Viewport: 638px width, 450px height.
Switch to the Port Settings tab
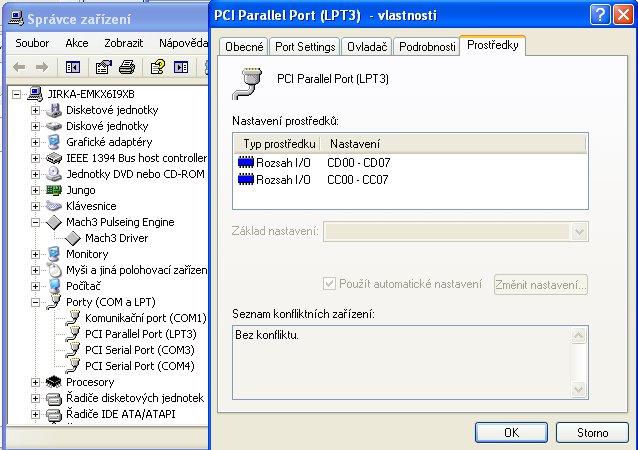click(305, 47)
